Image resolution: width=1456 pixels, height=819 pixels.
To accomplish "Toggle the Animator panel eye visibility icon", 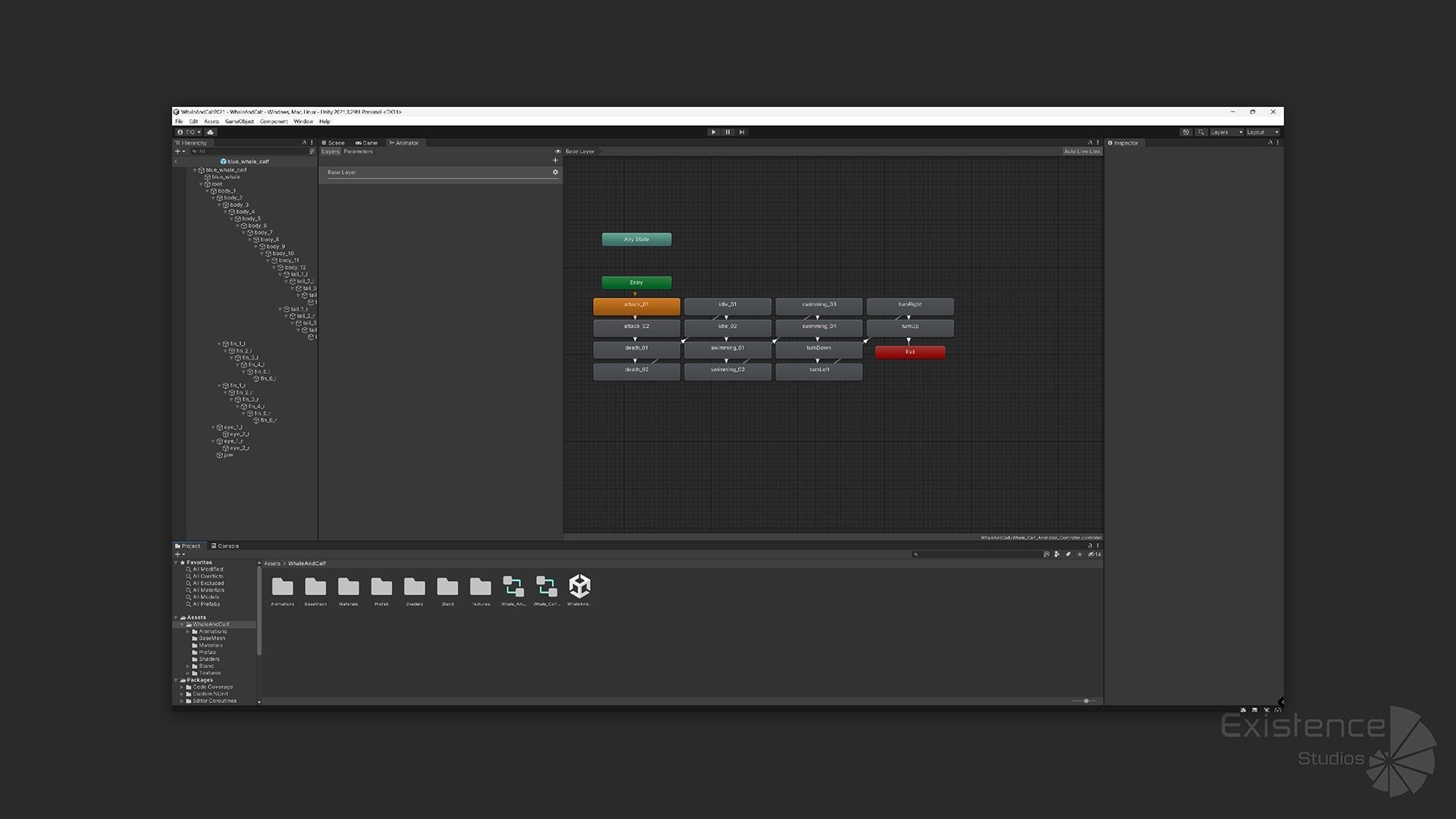I will click(x=558, y=152).
